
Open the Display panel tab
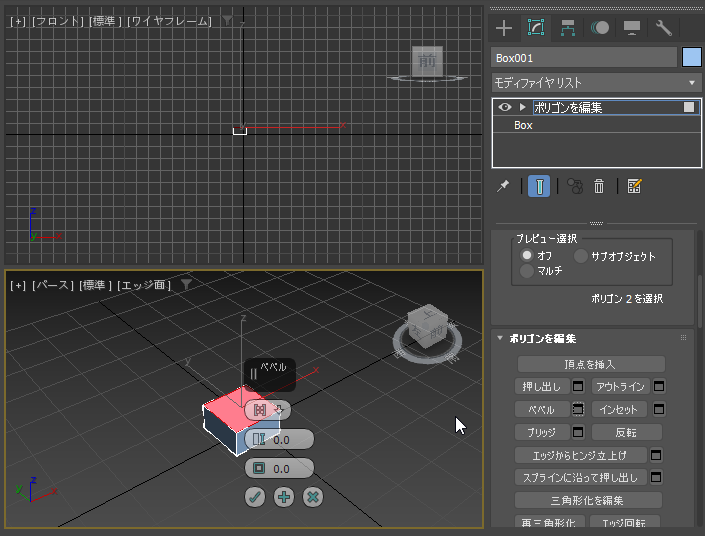(x=632, y=28)
